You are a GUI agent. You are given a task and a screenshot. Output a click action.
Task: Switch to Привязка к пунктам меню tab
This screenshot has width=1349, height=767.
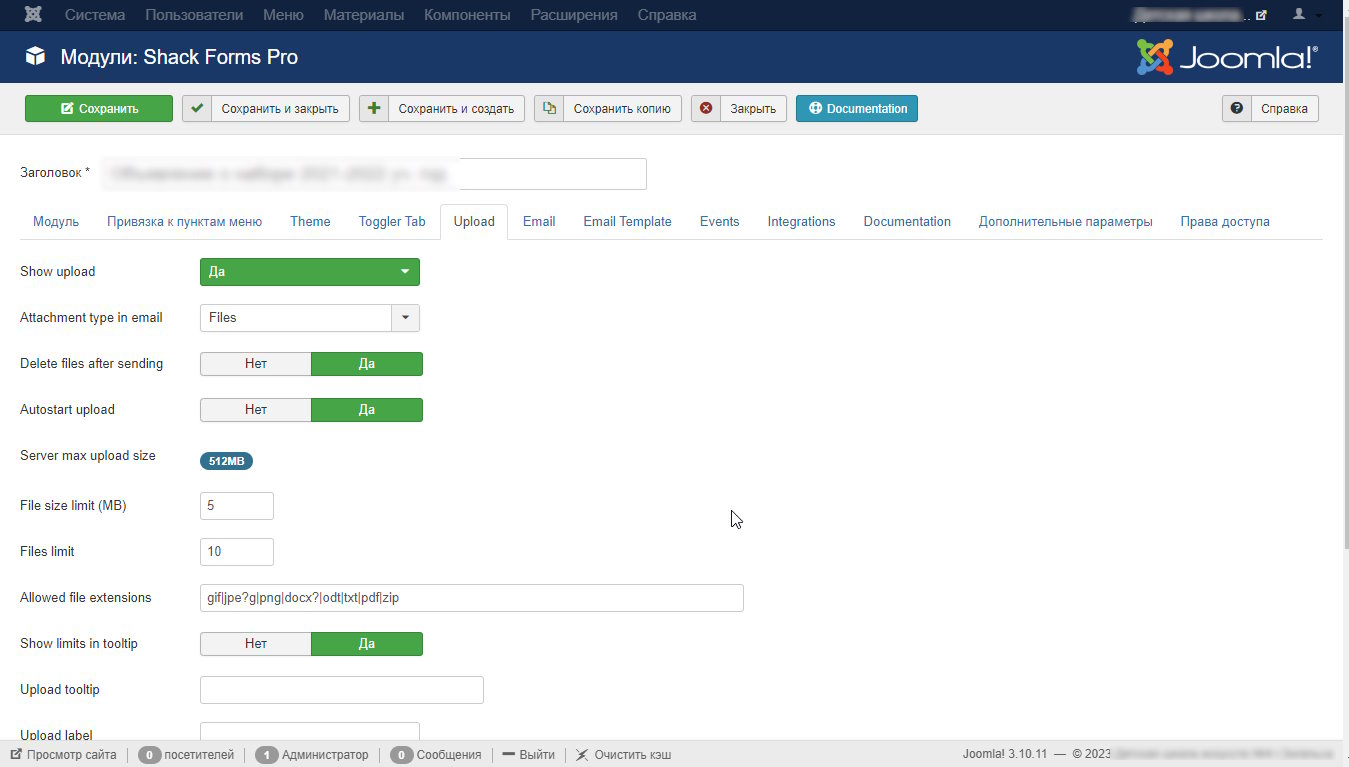(185, 222)
